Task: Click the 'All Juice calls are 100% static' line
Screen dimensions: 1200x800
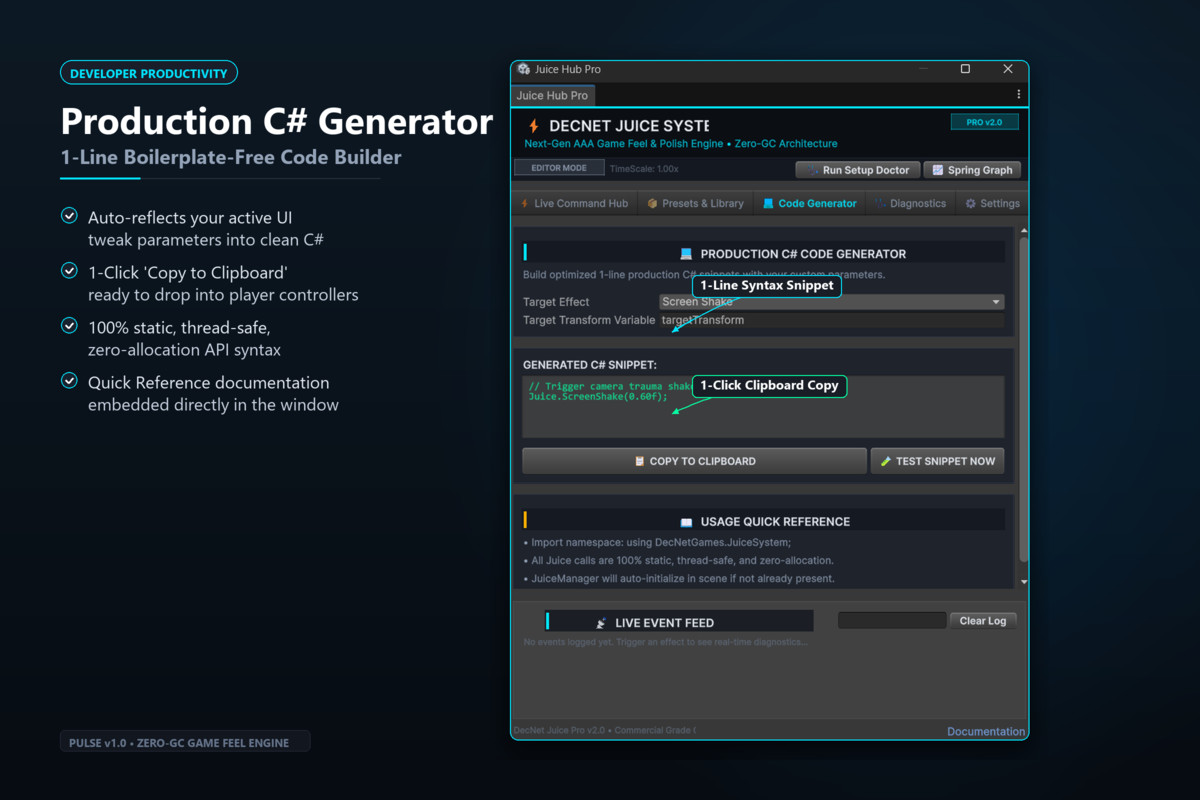Action: pos(678,561)
